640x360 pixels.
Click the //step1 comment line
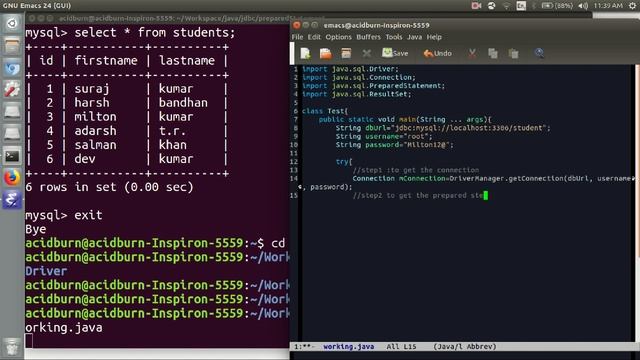point(416,170)
